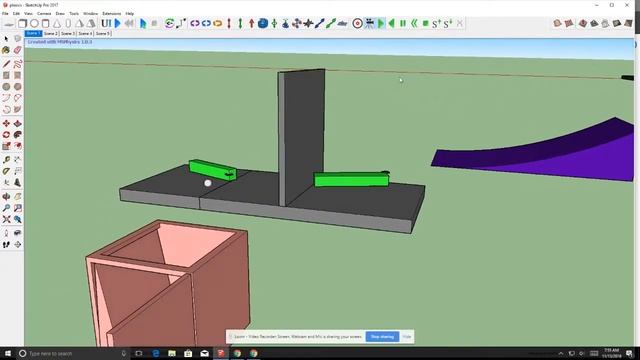Select the Zoom Extents tool
Image resolution: width=640 pixels, height=360 pixels.
[x=6, y=220]
